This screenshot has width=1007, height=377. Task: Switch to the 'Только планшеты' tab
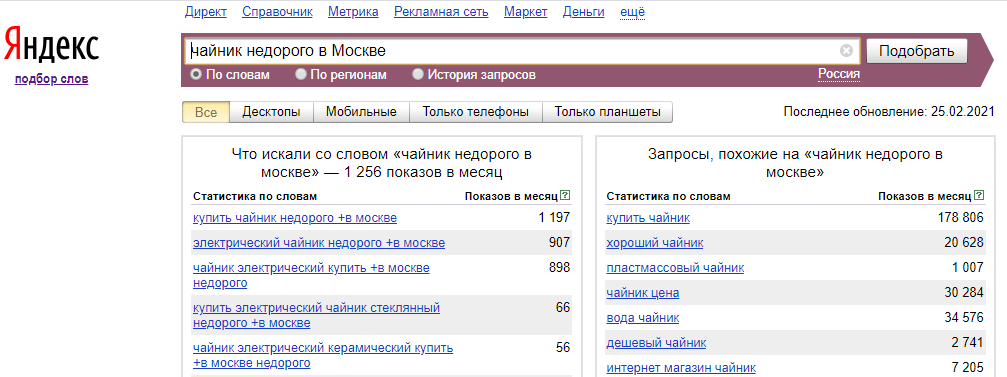point(608,112)
